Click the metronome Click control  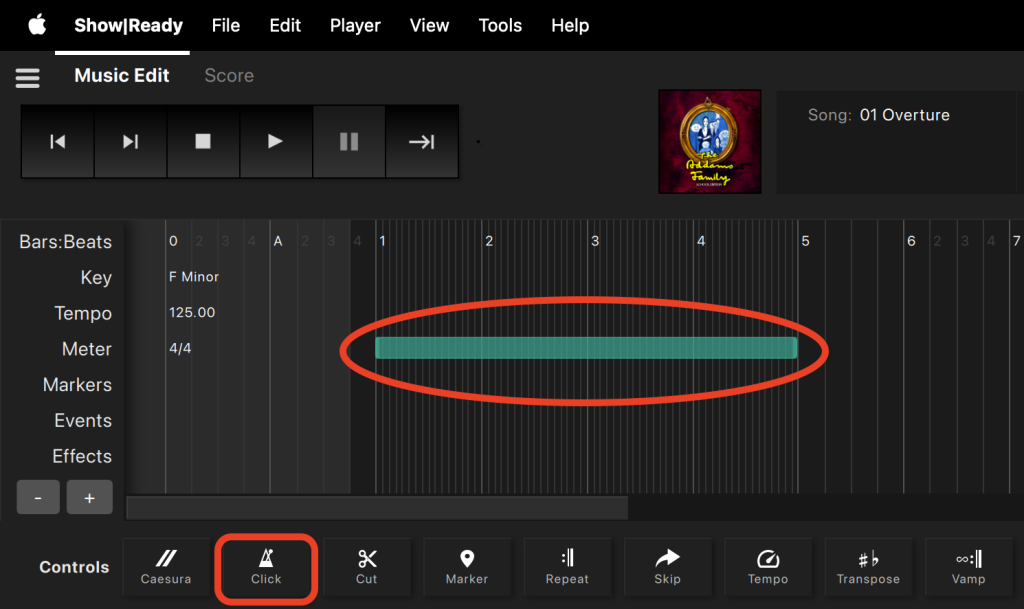(266, 567)
